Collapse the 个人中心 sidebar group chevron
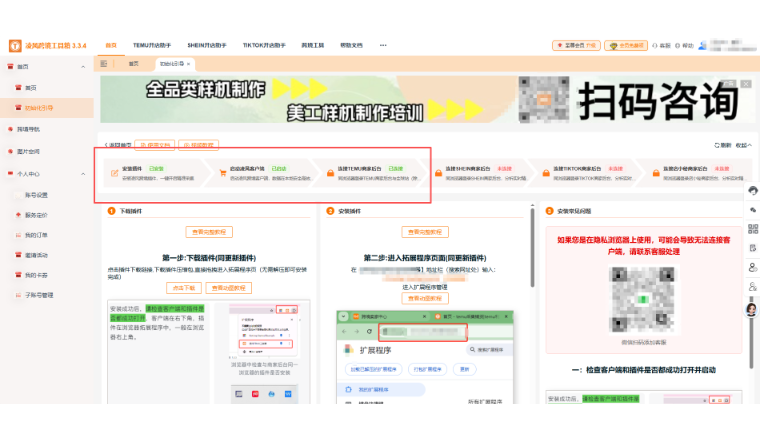Viewport: 760px width, 440px height. (83, 174)
